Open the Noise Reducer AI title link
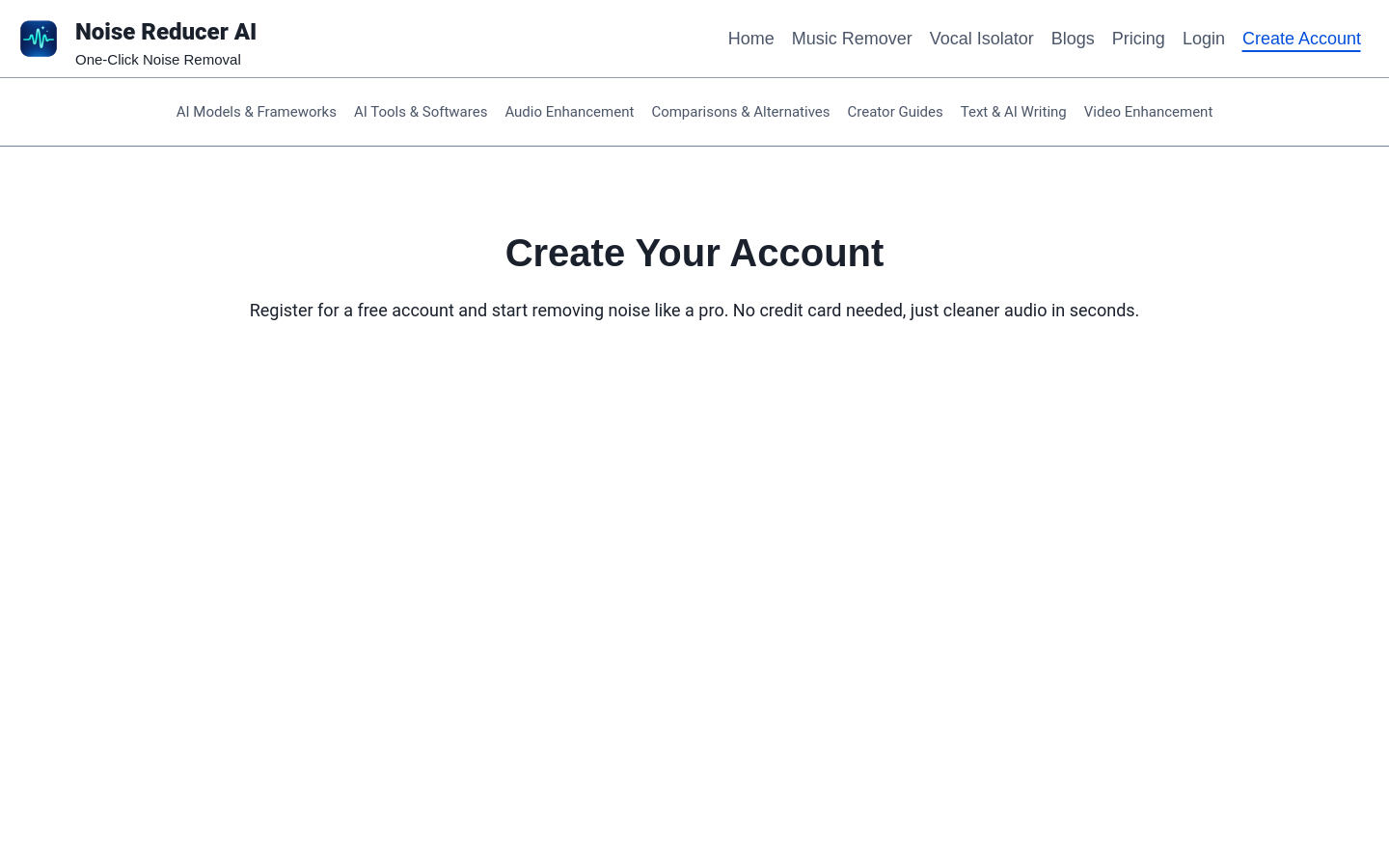1389x868 pixels. click(x=166, y=32)
